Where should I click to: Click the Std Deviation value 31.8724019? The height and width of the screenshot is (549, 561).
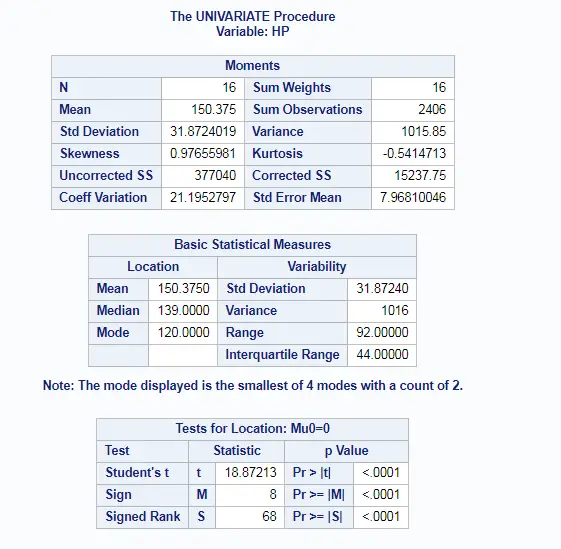click(x=203, y=131)
